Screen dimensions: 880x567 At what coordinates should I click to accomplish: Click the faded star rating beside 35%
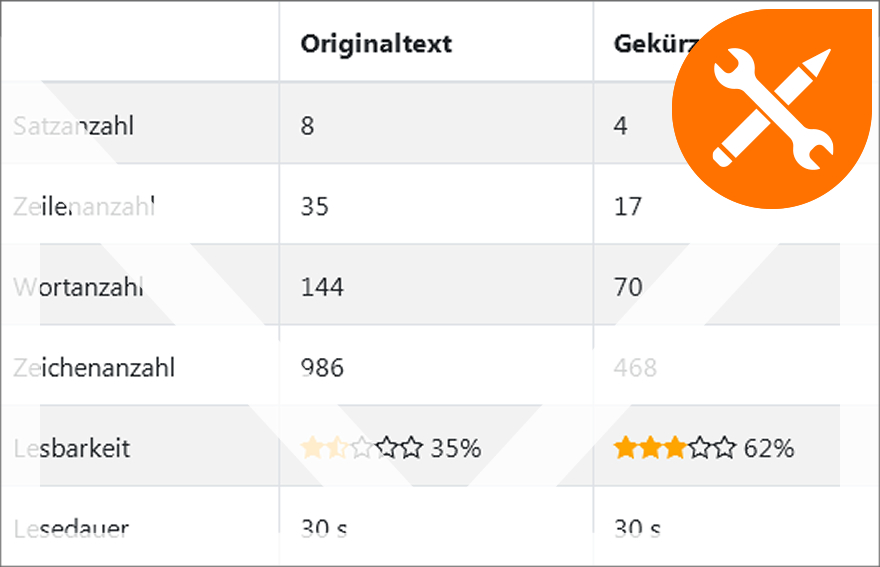[362, 448]
